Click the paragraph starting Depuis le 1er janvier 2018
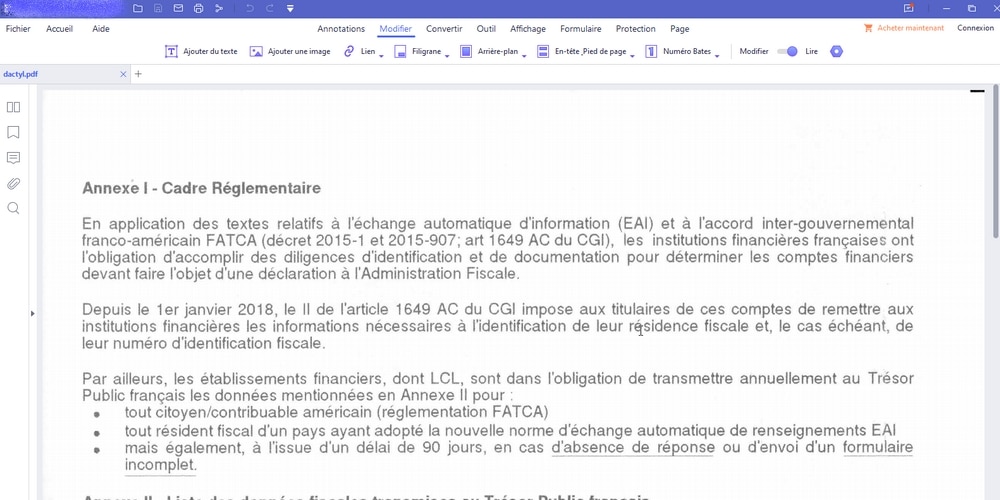 497,327
